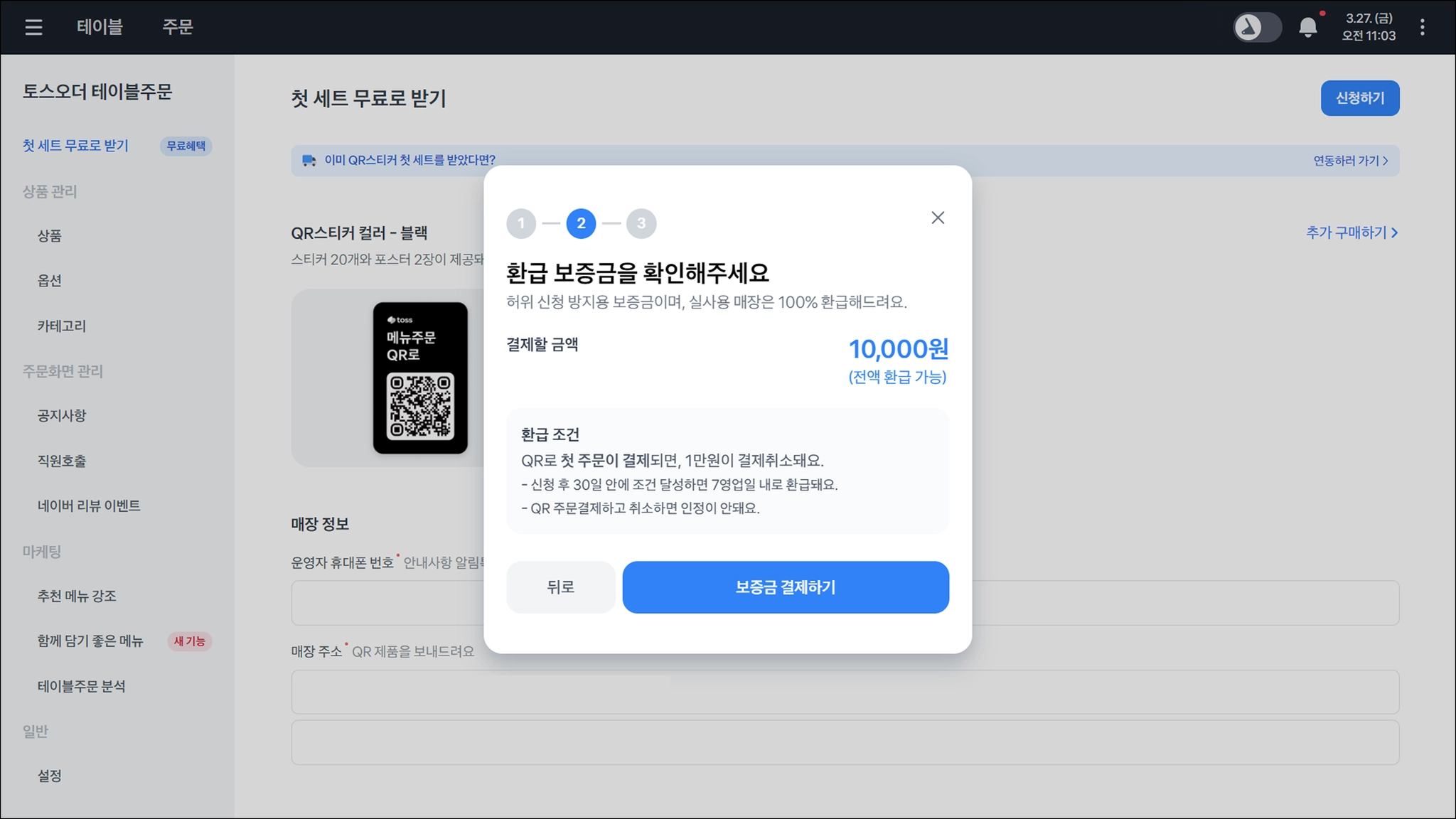Click the blue 신청하기 button
Screen dimensions: 1456x819
coord(1359,98)
